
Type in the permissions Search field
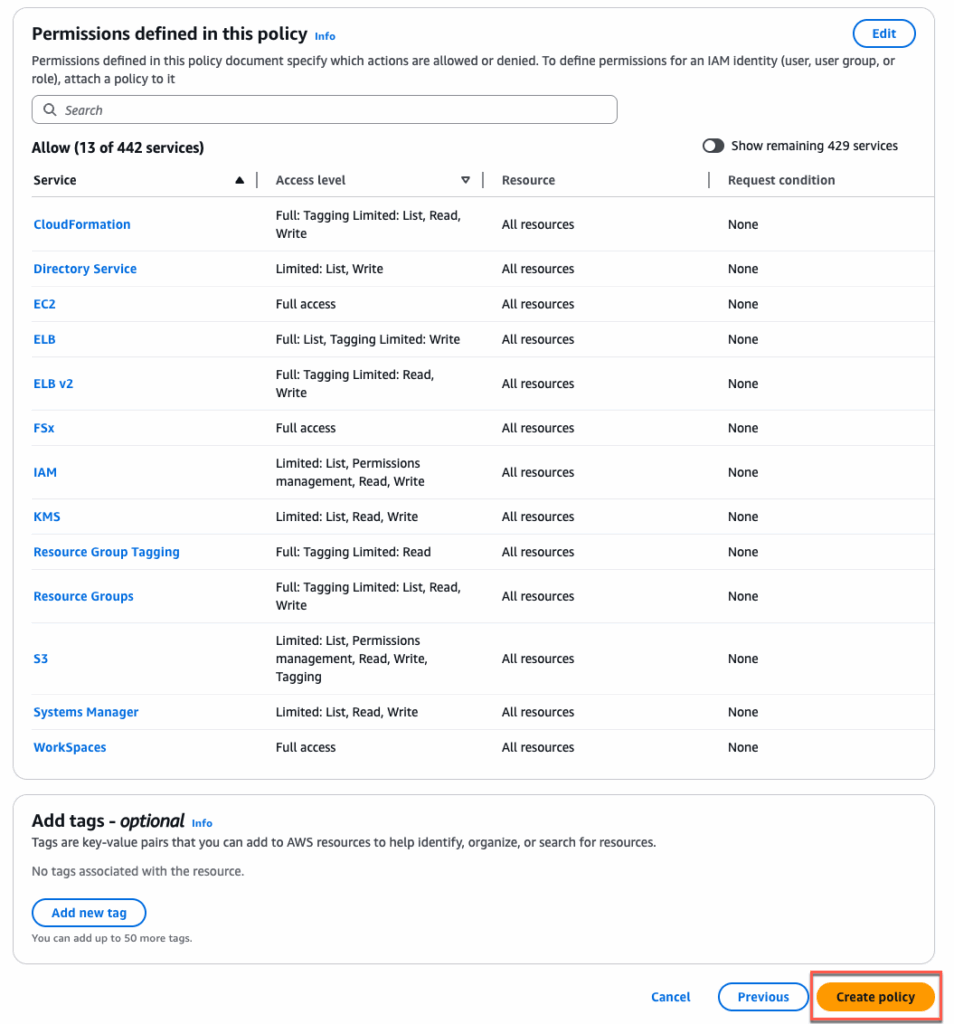[x=330, y=110]
